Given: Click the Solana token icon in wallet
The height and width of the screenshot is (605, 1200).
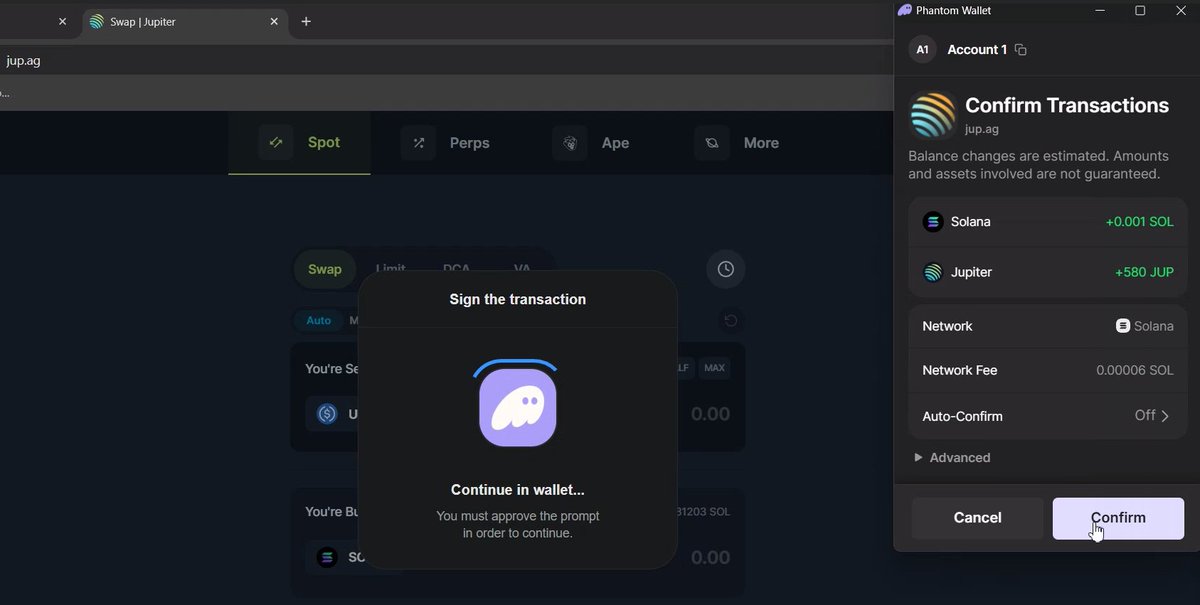Looking at the screenshot, I should coord(933,222).
